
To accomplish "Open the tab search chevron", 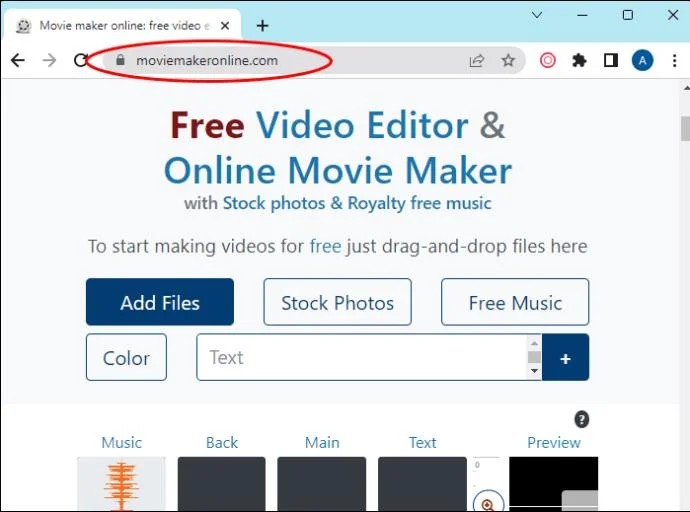I will pyautogui.click(x=536, y=15).
